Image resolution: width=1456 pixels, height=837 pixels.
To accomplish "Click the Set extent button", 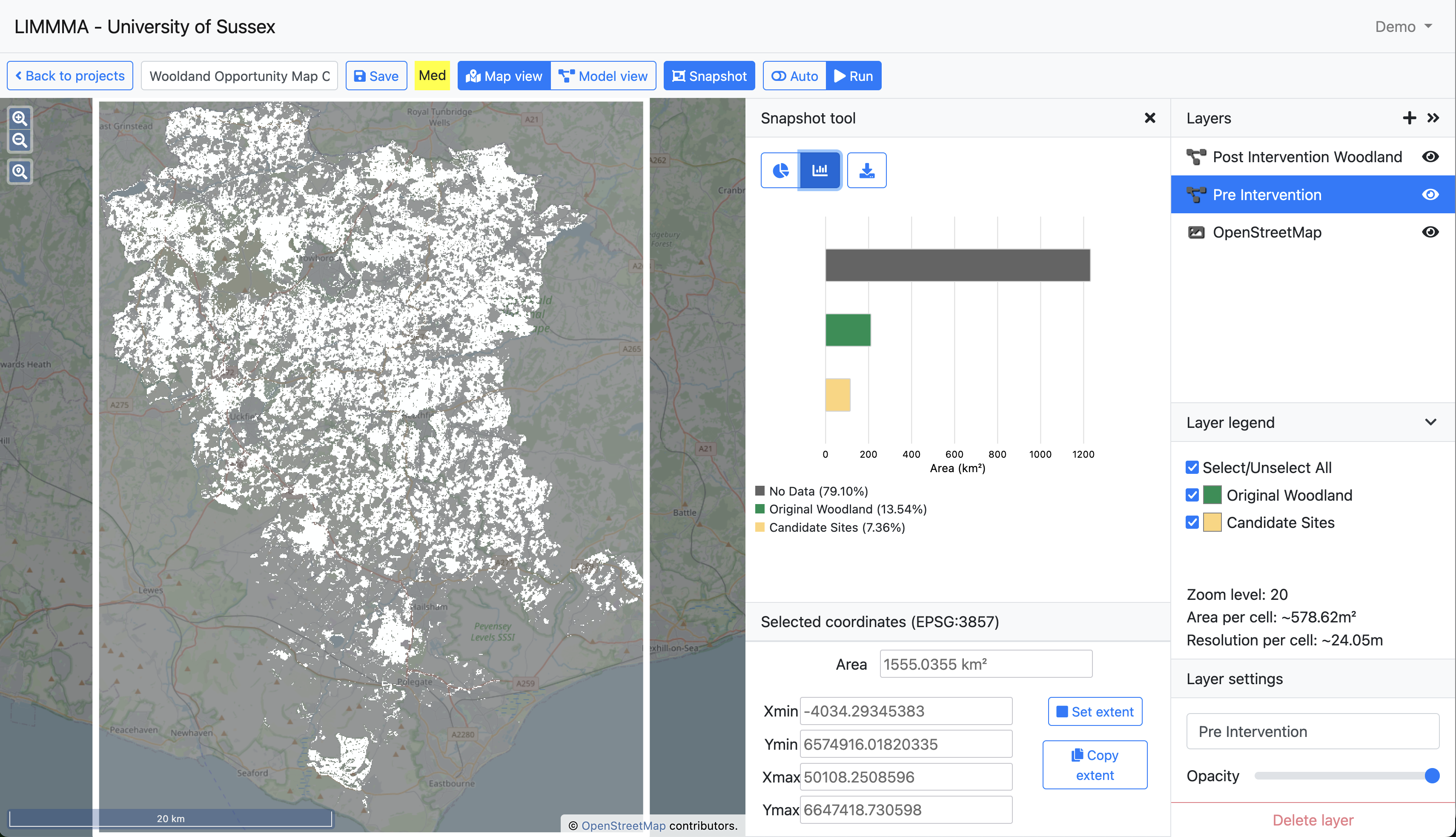I will [x=1095, y=712].
